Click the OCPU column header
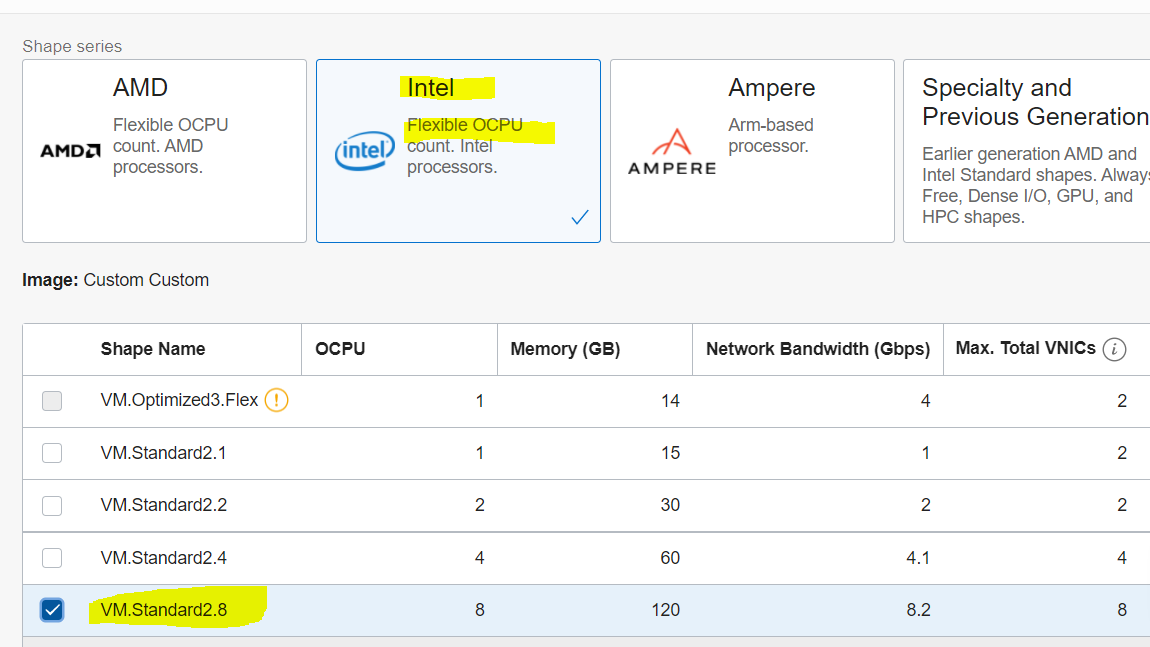The height and width of the screenshot is (647, 1150). [340, 349]
